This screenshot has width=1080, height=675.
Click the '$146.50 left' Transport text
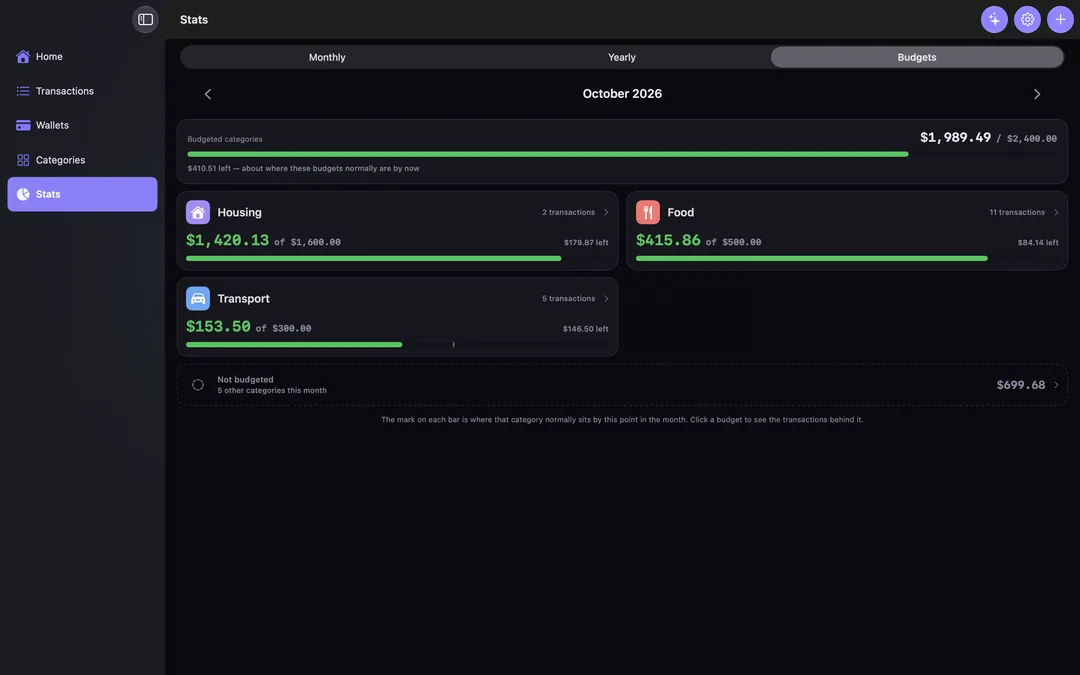[585, 329]
